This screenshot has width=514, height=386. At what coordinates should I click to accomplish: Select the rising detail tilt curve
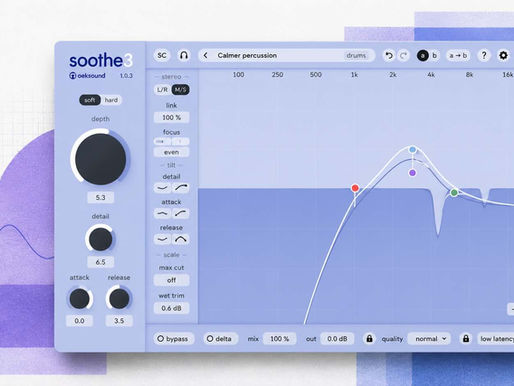181,188
